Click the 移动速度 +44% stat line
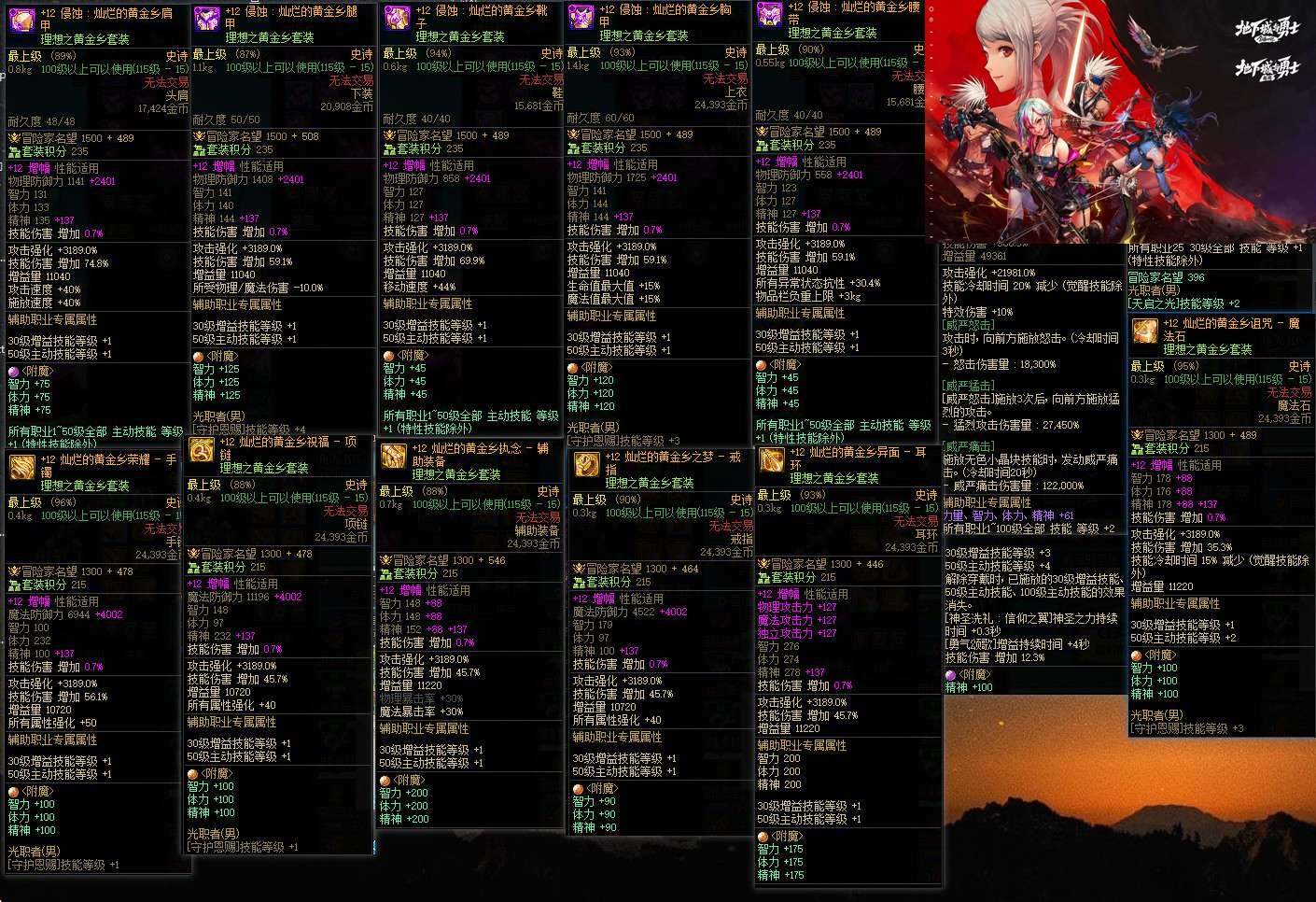The image size is (1316, 902). [419, 288]
